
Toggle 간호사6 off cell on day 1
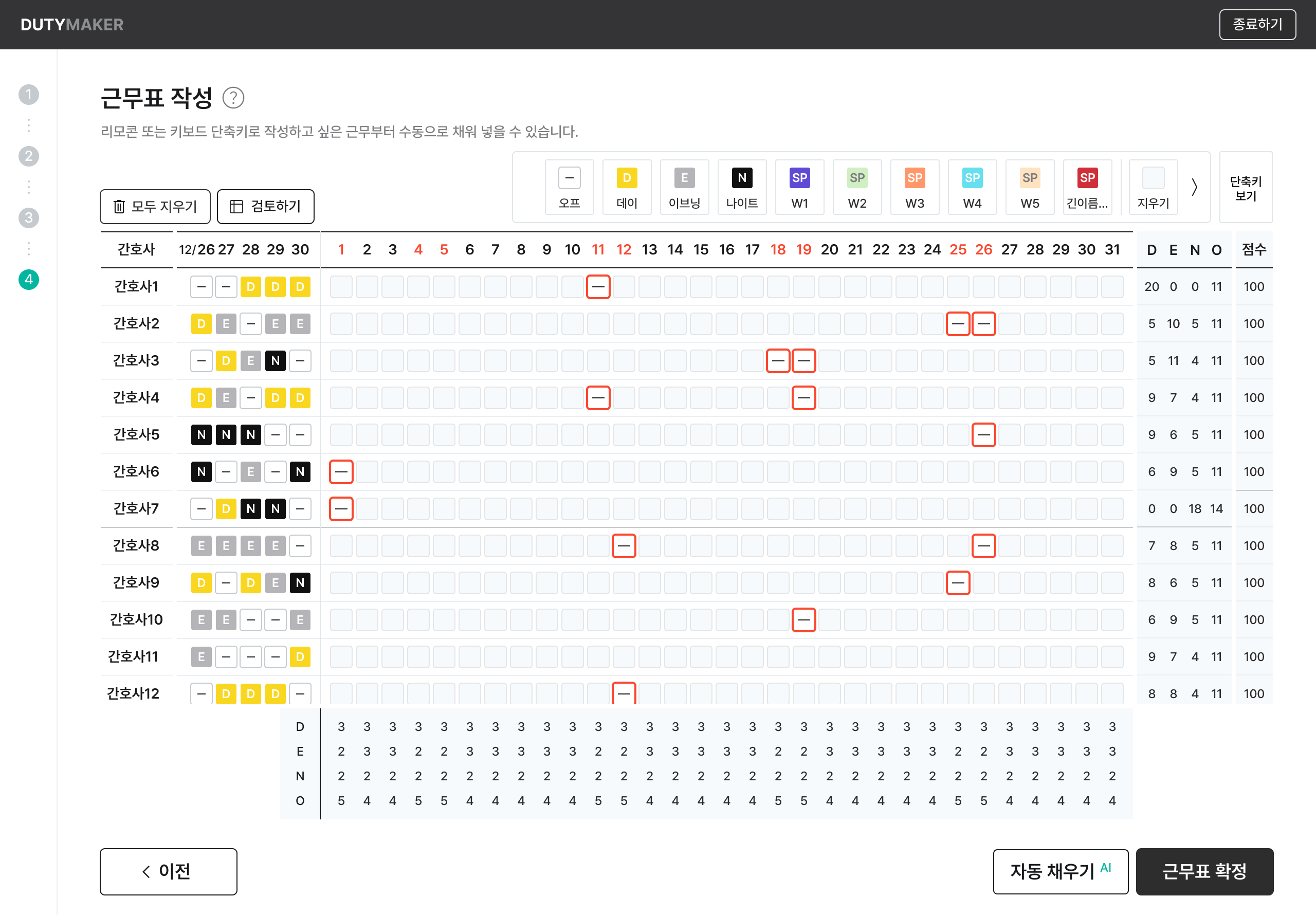pos(341,472)
